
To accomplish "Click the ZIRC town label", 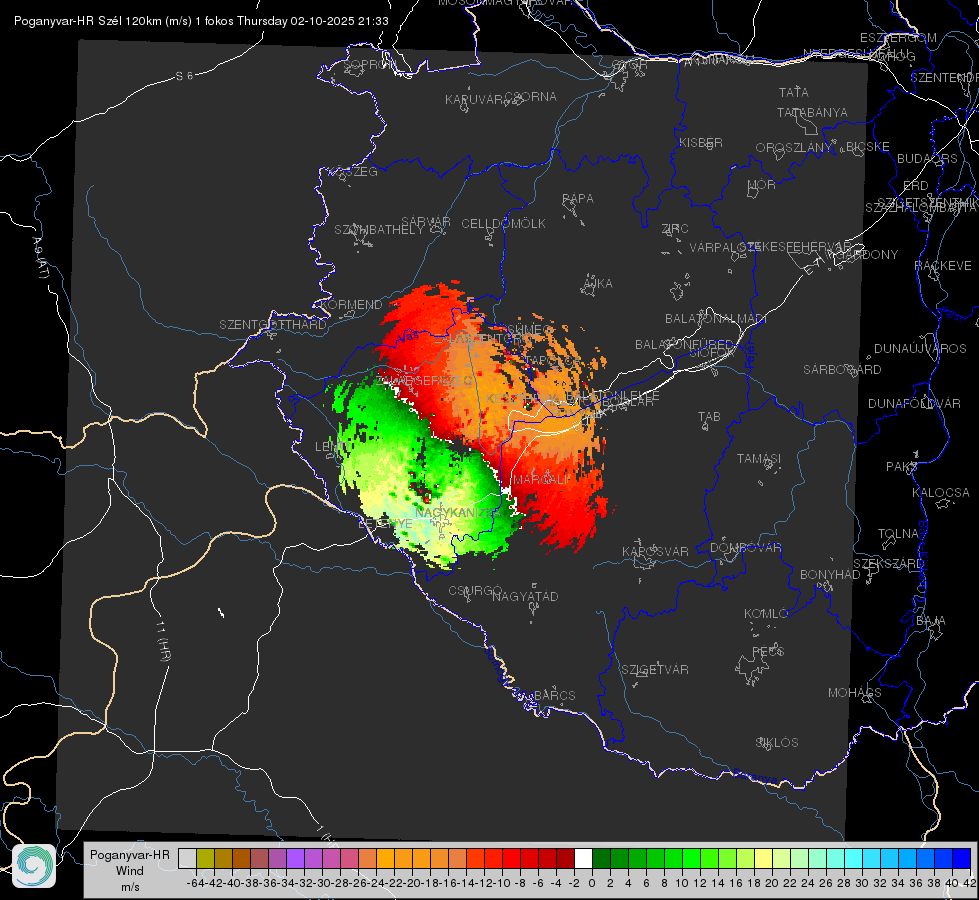I will (x=675, y=229).
